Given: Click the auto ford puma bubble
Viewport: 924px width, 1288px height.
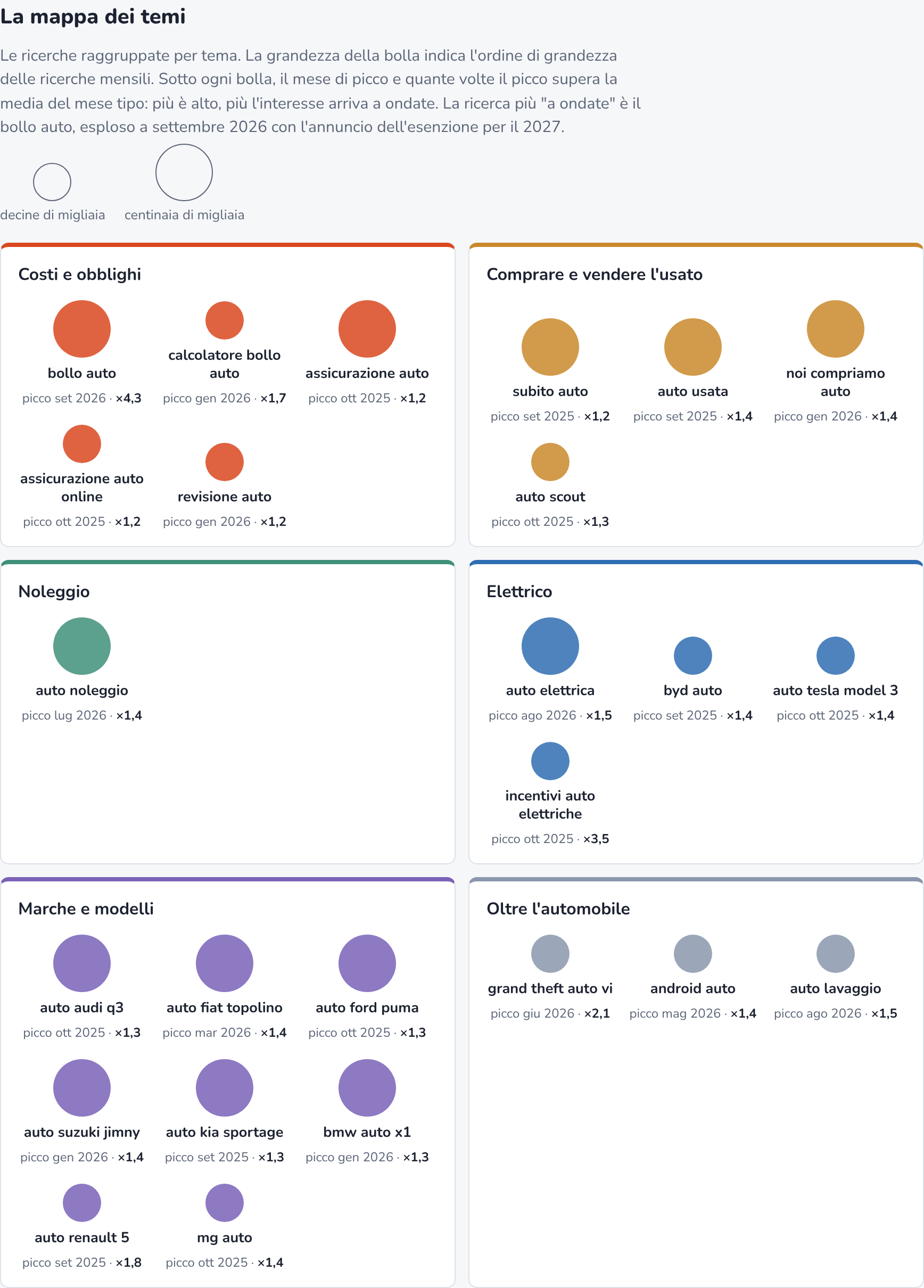Looking at the screenshot, I should pyautogui.click(x=367, y=963).
